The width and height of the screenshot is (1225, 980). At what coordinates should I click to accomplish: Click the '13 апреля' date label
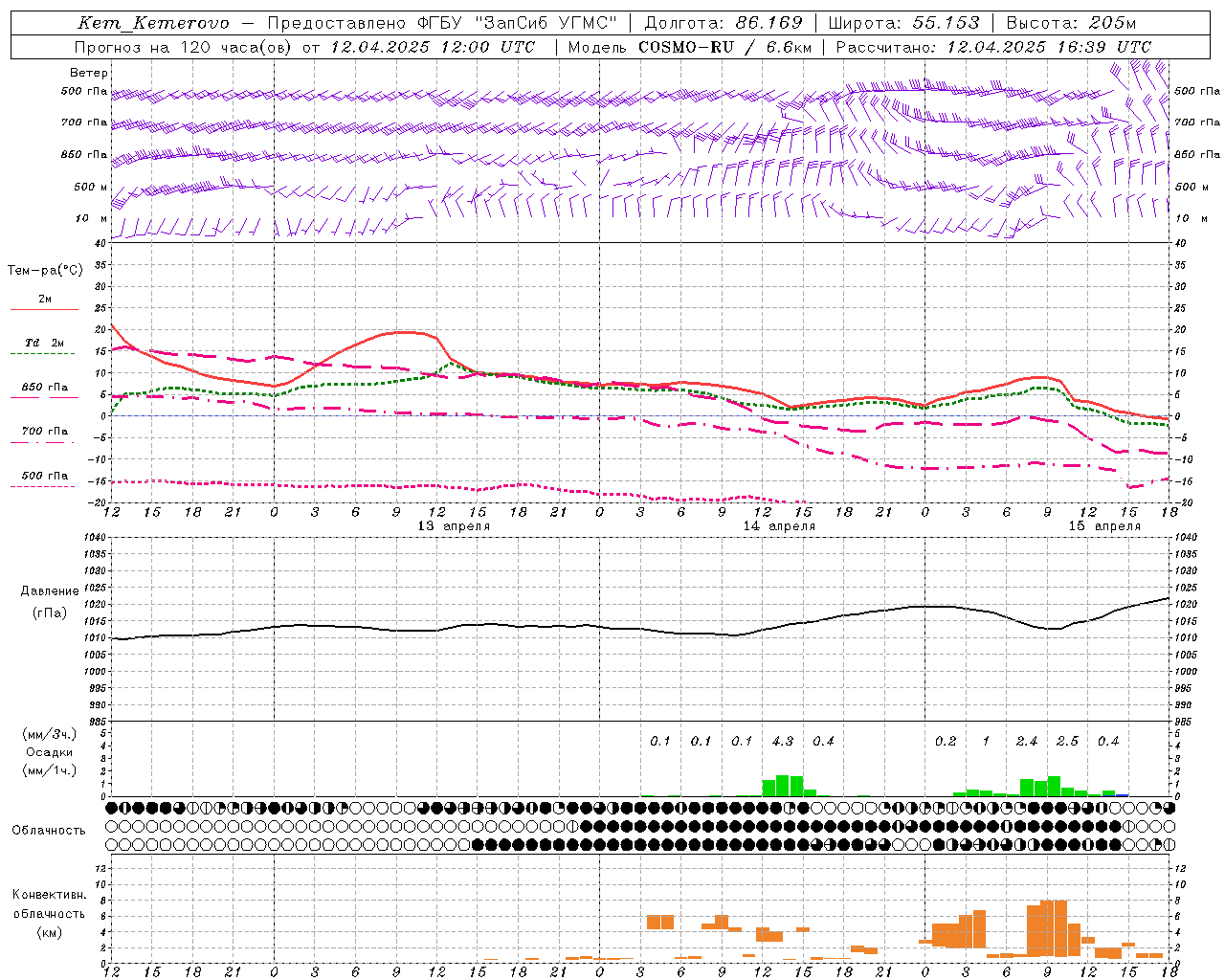pos(454,526)
